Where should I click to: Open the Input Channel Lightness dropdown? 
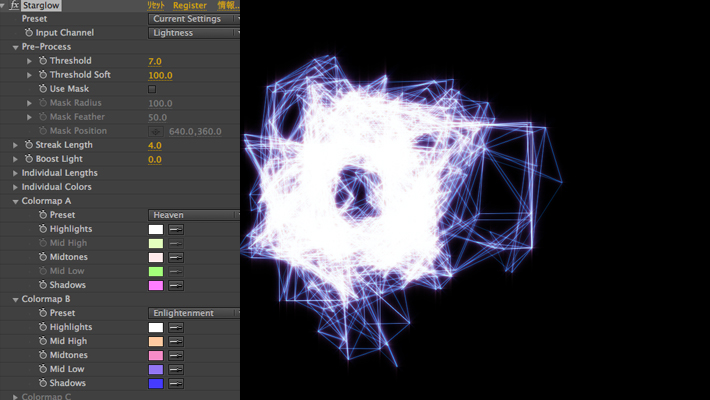click(x=194, y=33)
